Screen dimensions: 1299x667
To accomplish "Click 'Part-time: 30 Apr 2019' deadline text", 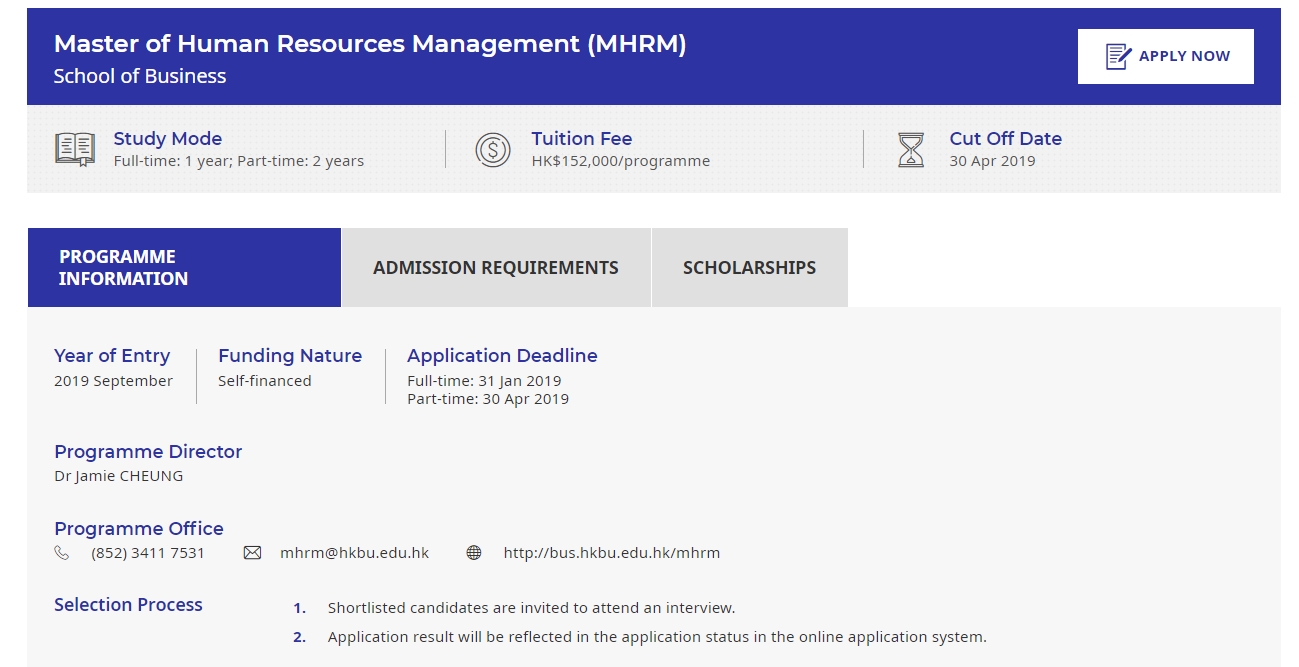I will coord(488,399).
